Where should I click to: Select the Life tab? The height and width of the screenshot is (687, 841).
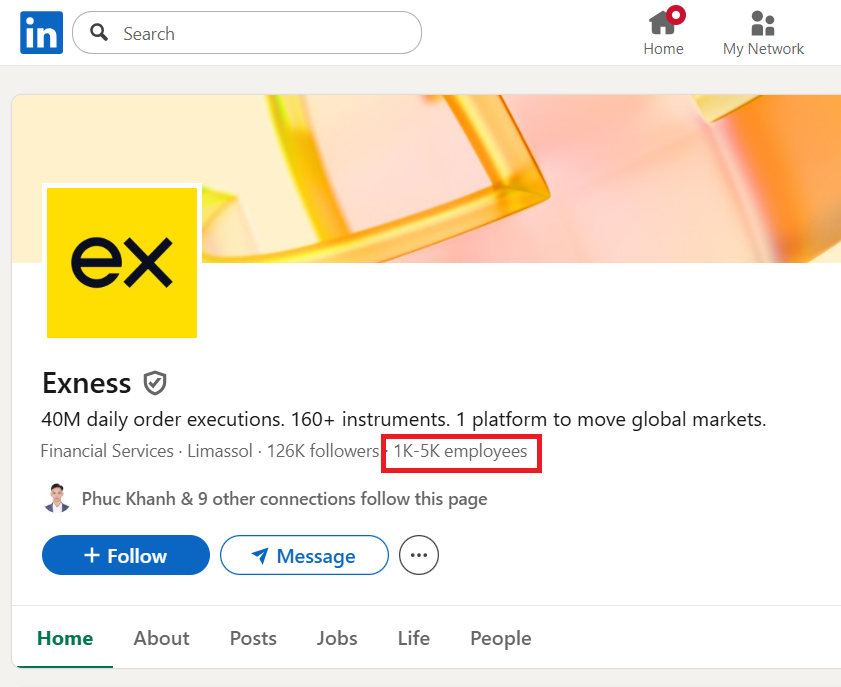pyautogui.click(x=413, y=638)
